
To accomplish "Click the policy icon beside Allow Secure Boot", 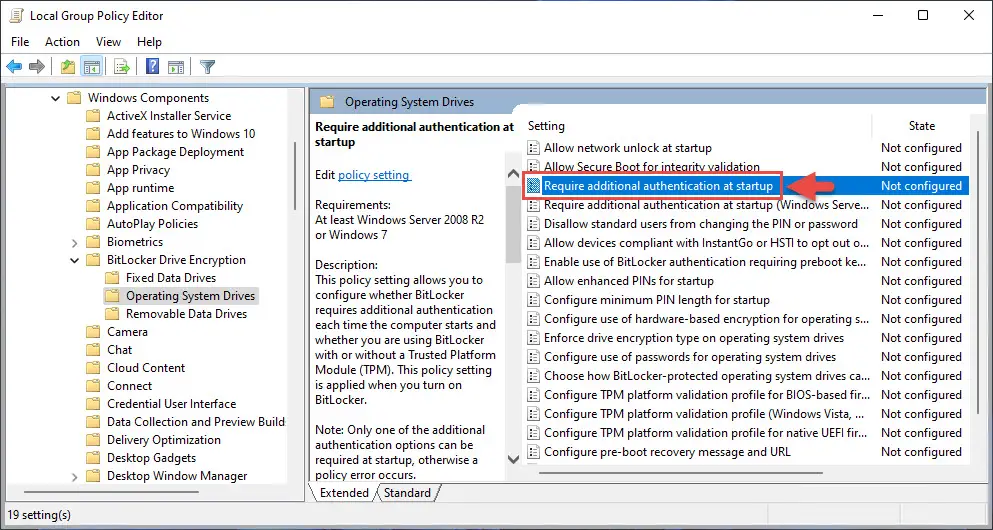I will tap(533, 167).
